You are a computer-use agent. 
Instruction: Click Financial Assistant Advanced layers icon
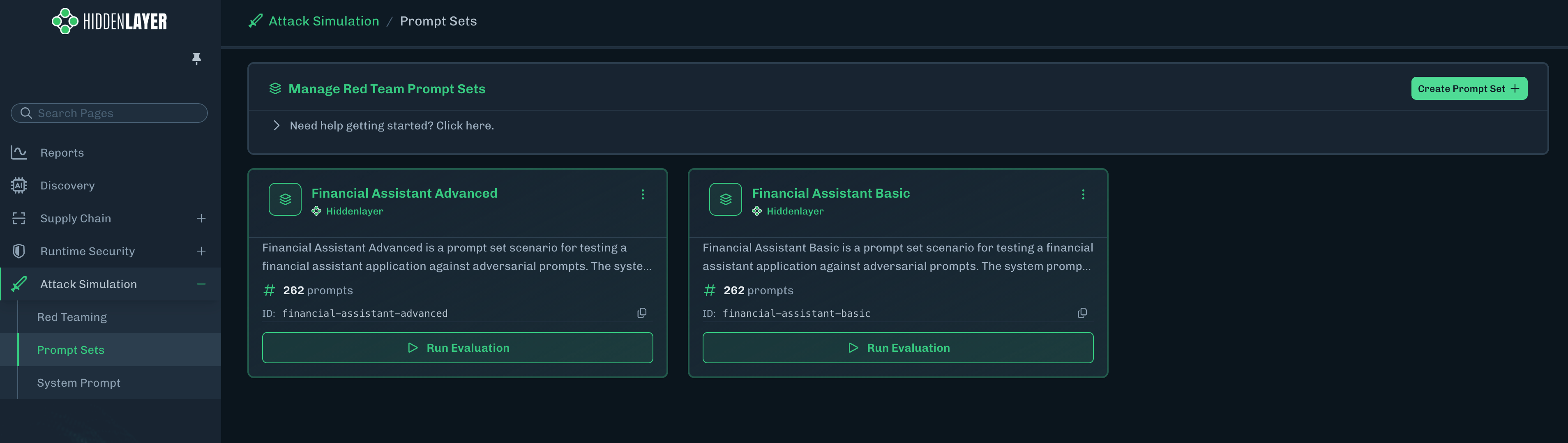(285, 199)
